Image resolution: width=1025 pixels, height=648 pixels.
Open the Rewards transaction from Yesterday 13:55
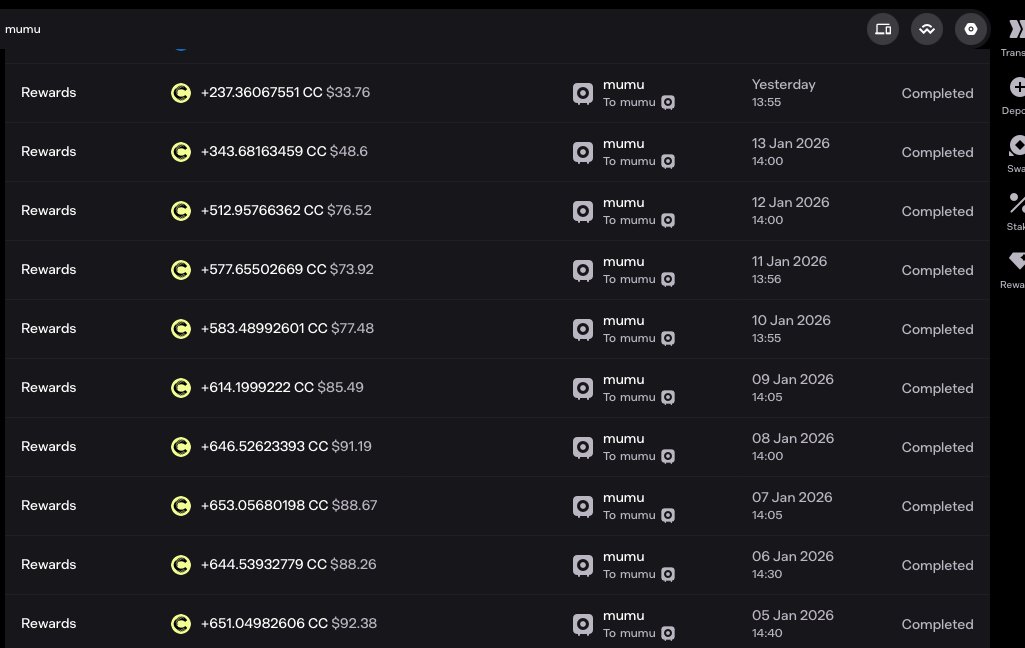coord(48,93)
